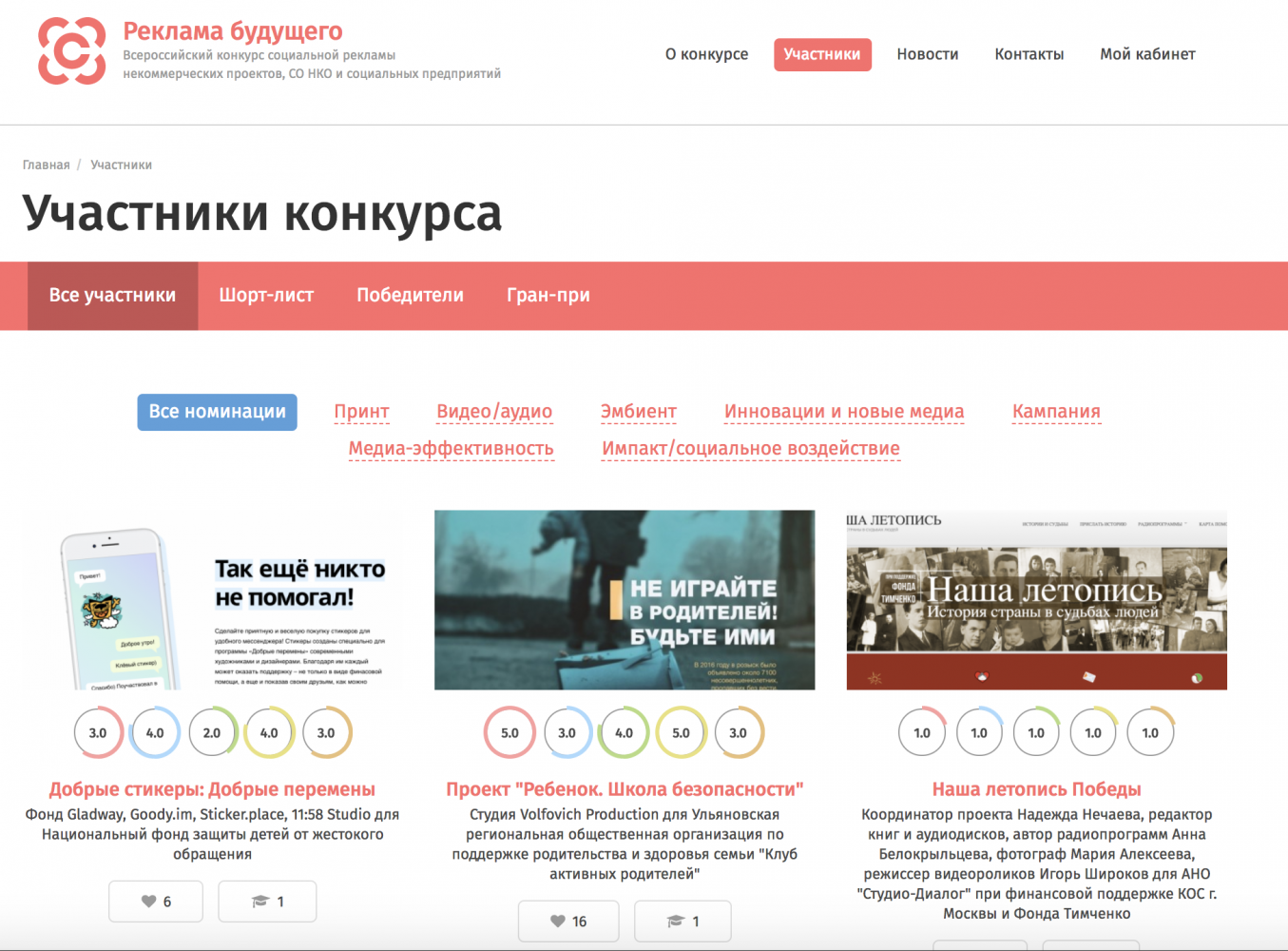Click the Координатор проекта Надежда Нечаева description
This screenshot has height=951, width=1288.
1036,864
